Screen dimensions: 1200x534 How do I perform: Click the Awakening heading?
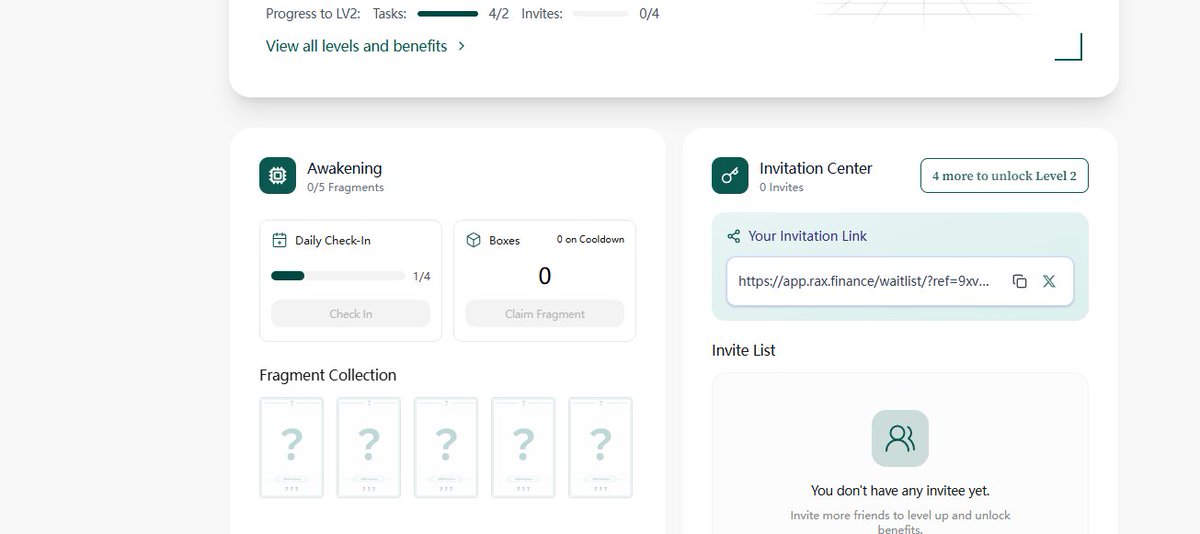344,168
